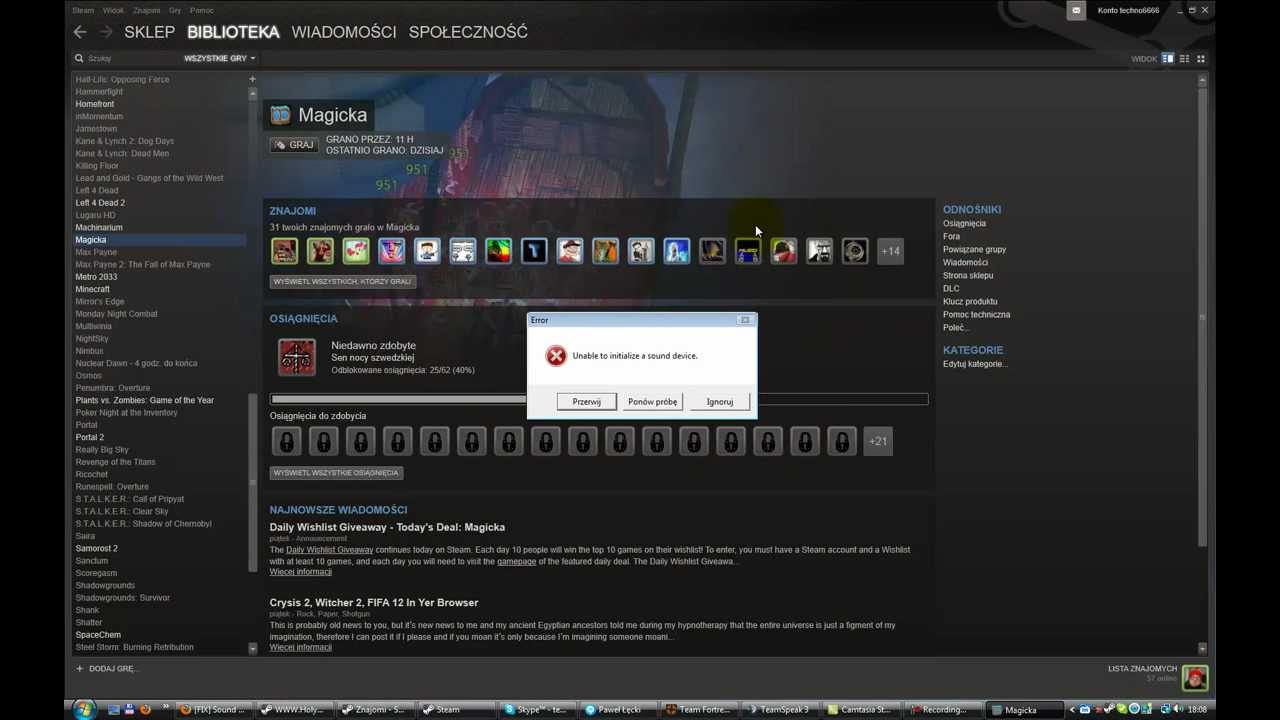Expand the WSZYSTKIE GRY filter dropdown
Viewport: 1280px width, 720px height.
(x=219, y=58)
